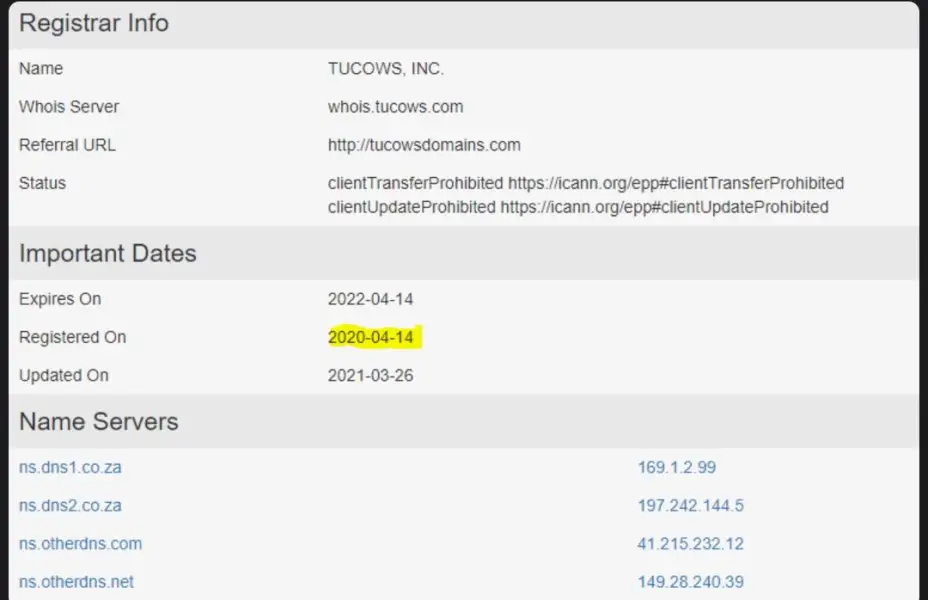Click the Registered On label
The image size is (928, 600).
pos(72,337)
